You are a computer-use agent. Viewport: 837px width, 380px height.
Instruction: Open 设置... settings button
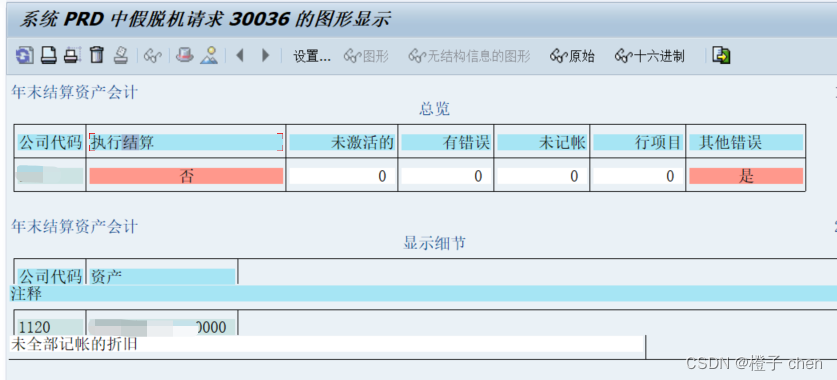[x=312, y=56]
